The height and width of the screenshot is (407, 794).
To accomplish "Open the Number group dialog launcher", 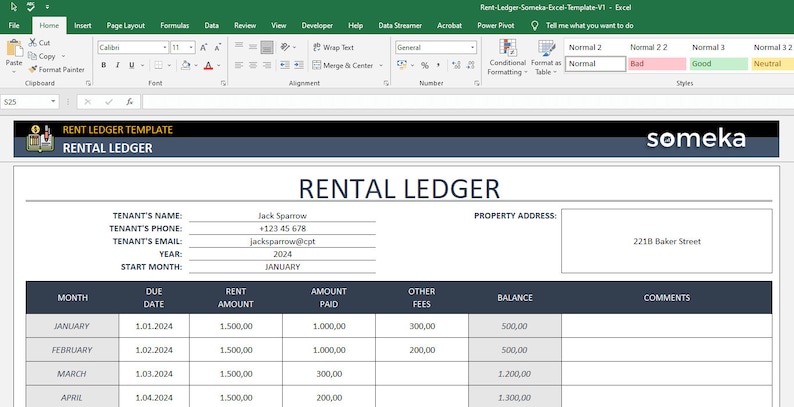I will (477, 83).
